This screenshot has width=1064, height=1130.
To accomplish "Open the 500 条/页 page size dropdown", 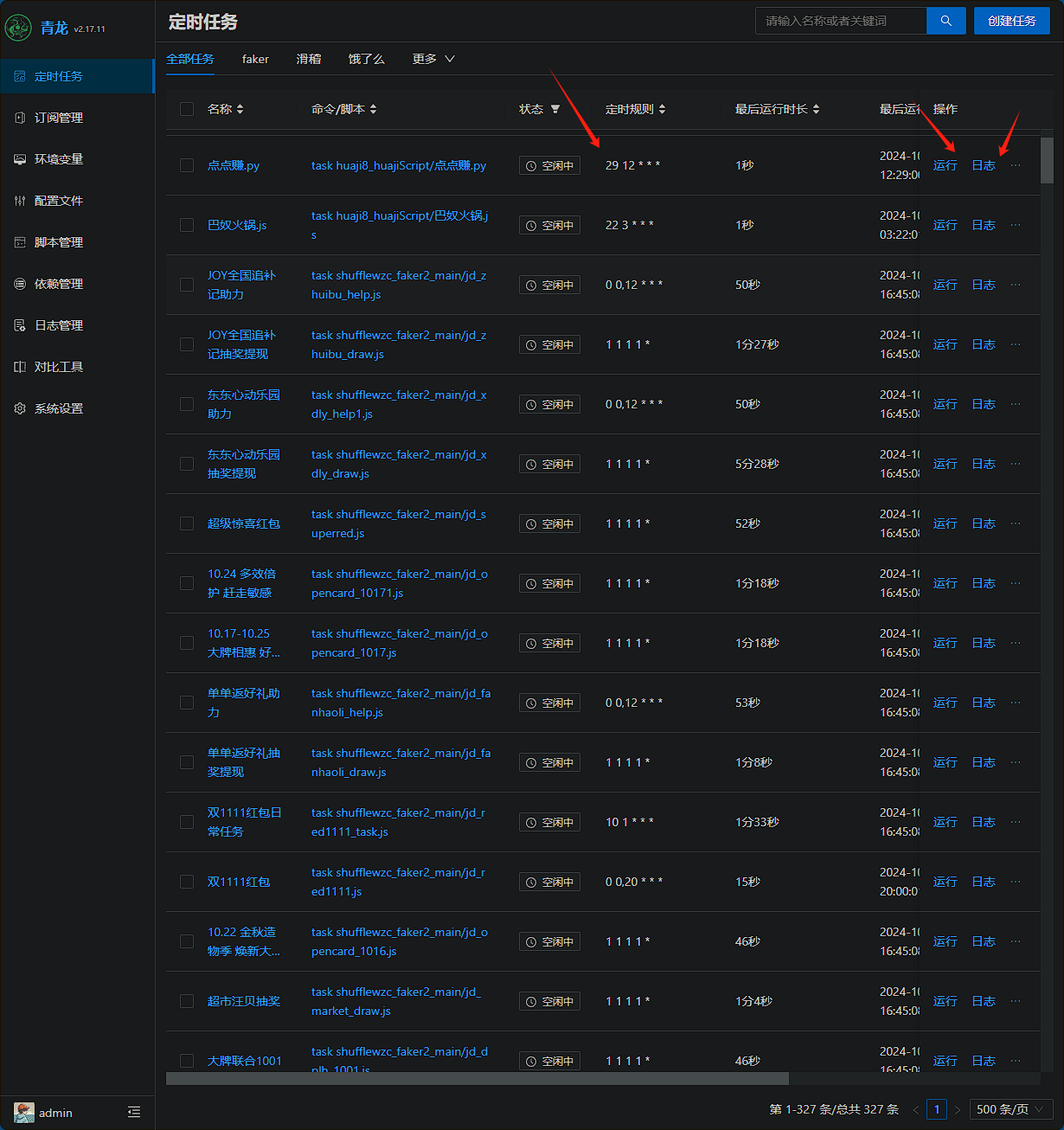I will click(1010, 1109).
